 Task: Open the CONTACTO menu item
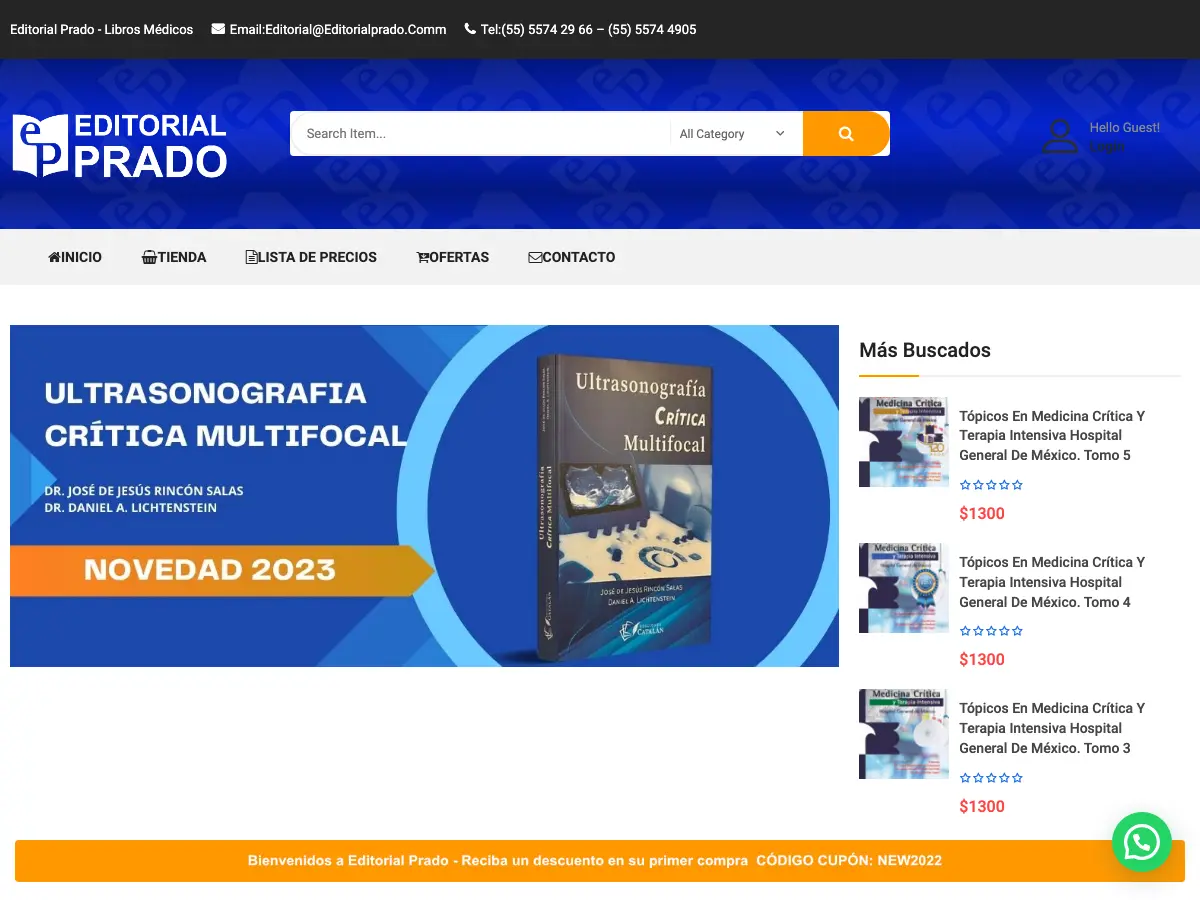572,257
